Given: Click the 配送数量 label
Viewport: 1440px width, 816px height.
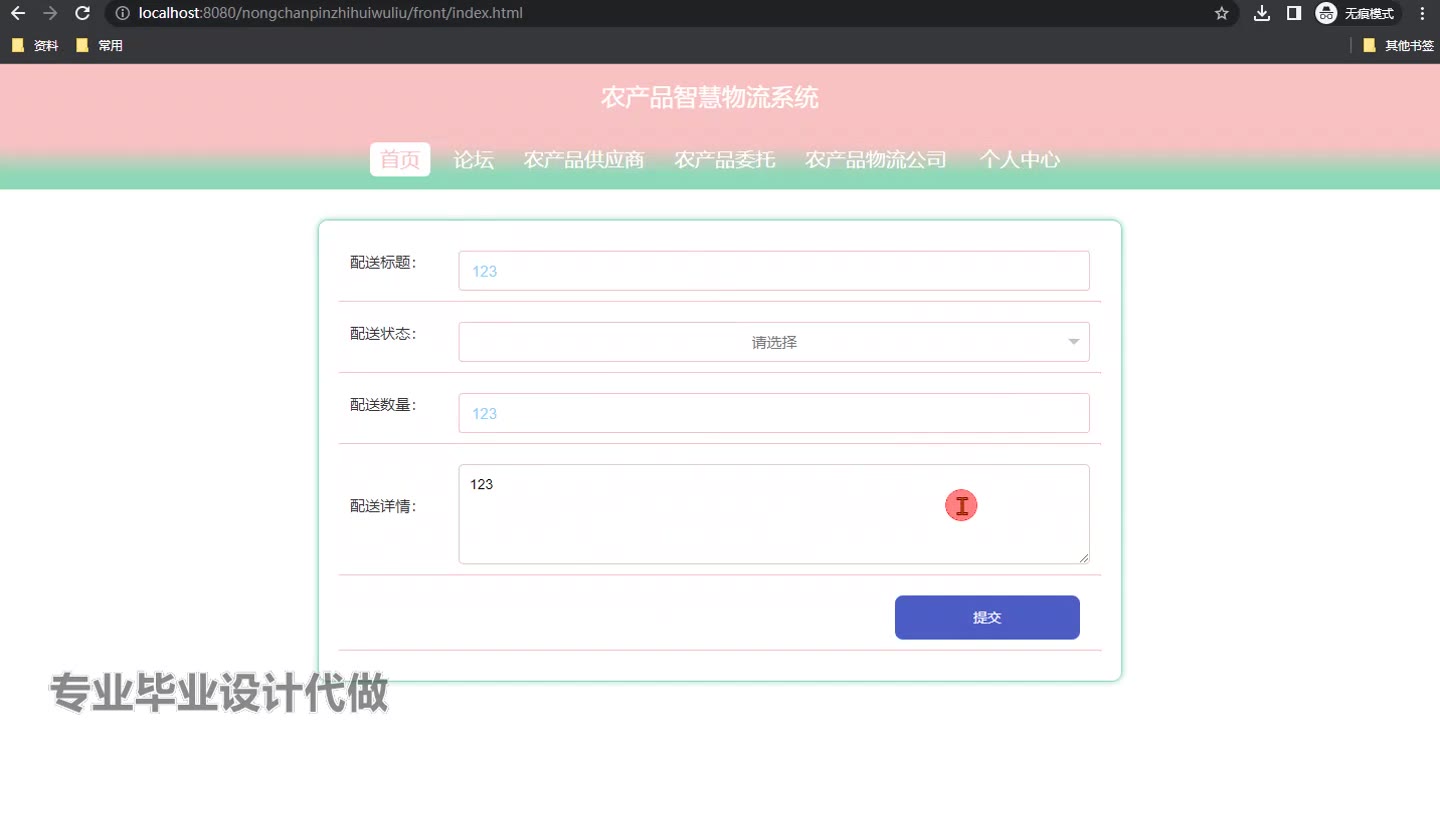Looking at the screenshot, I should pos(383,404).
